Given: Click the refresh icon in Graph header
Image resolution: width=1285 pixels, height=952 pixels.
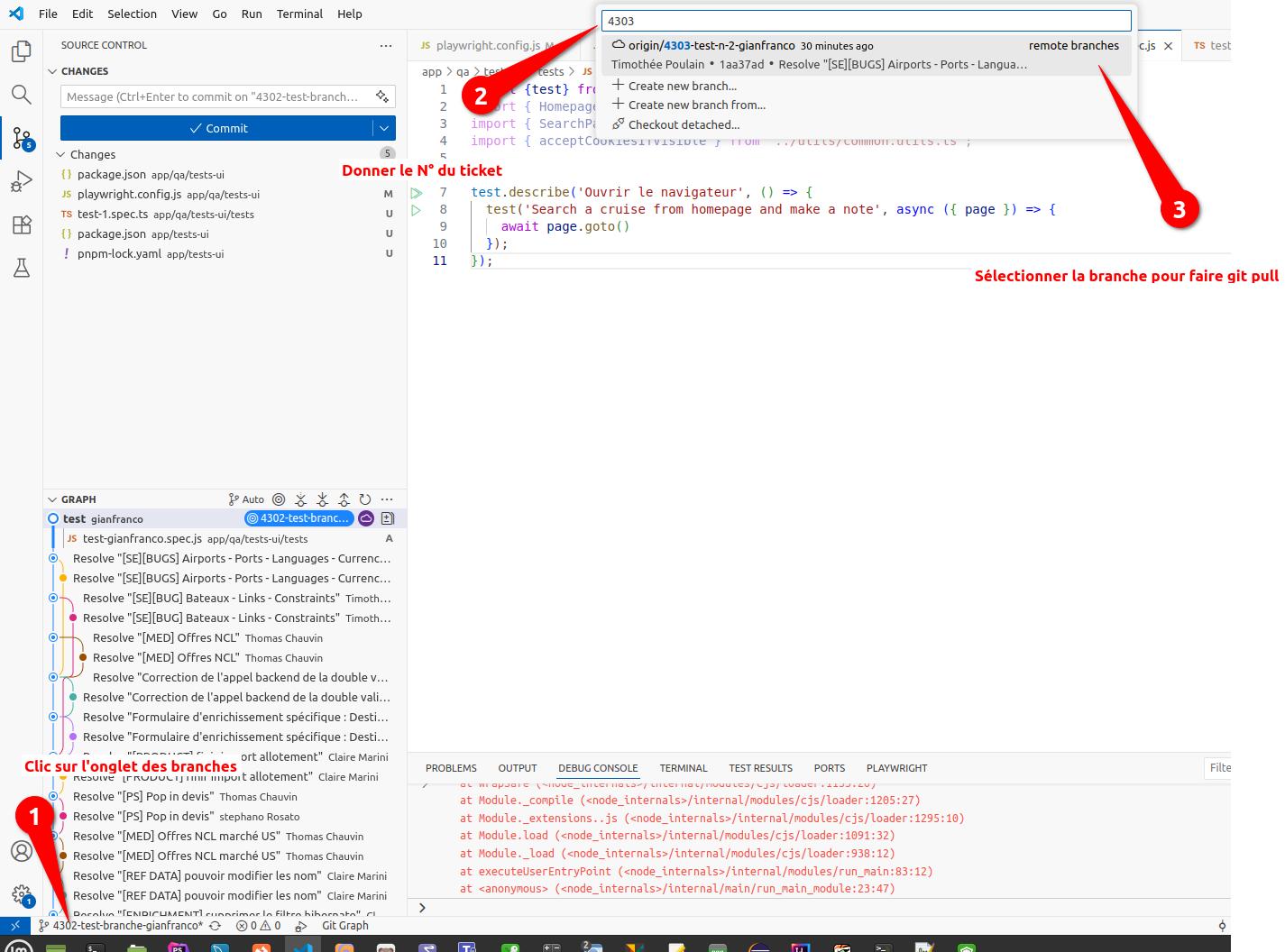Looking at the screenshot, I should pos(365,499).
